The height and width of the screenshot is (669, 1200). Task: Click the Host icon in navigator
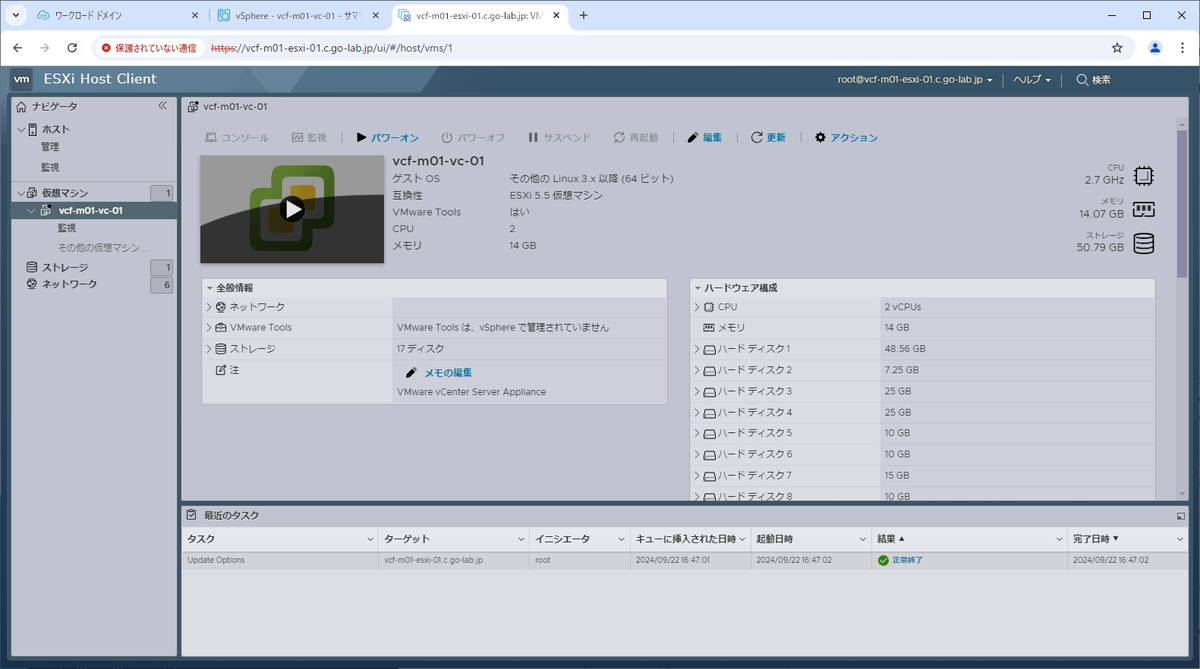(x=33, y=129)
